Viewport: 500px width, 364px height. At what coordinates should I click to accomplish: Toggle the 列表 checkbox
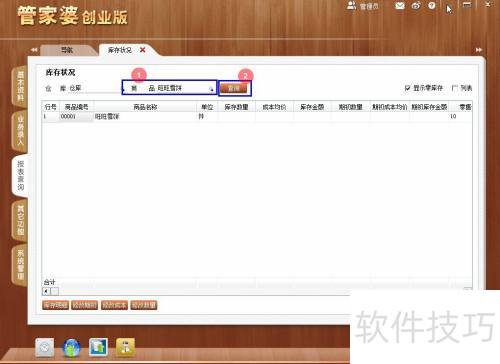[x=454, y=88]
